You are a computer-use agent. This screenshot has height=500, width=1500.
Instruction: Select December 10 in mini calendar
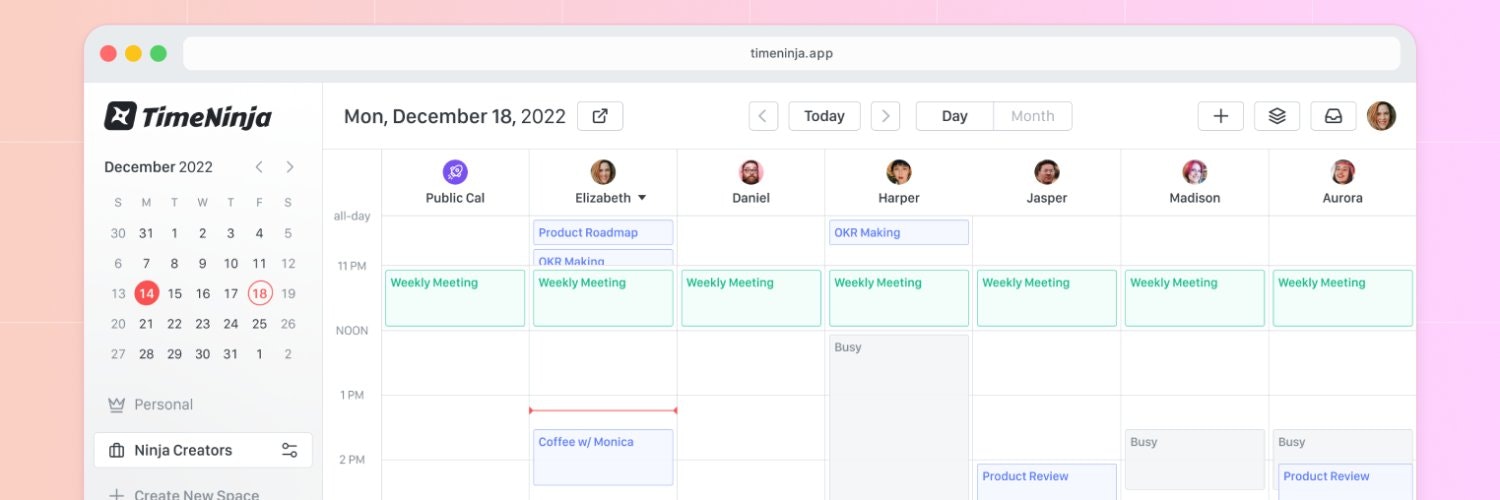[x=231, y=264]
